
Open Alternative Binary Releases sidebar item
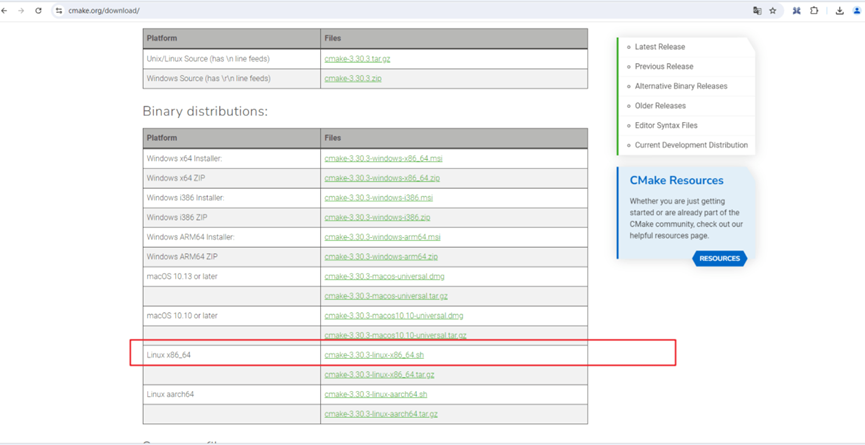point(681,87)
